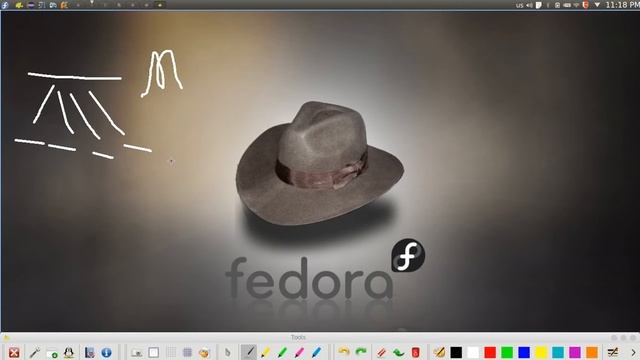The width and height of the screenshot is (640, 360).
Task: Click the 11:18 PM clock
Action: coord(622,5)
